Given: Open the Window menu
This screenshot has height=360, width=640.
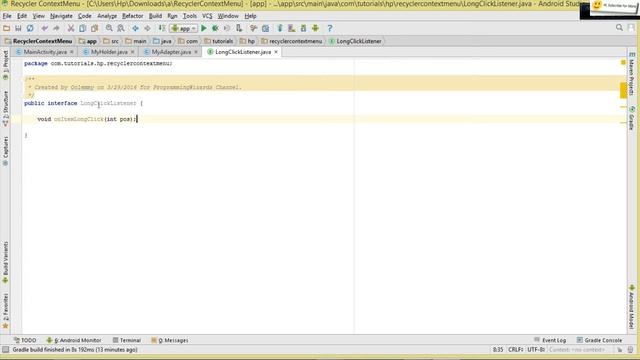Looking at the screenshot, I should [x=228, y=16].
